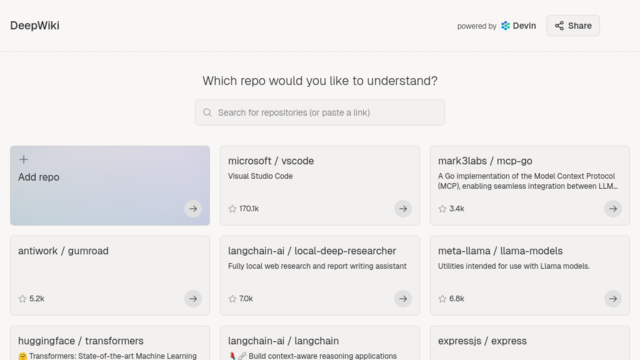The height and width of the screenshot is (360, 640).
Task: Open the langchain-ai / langchain card
Action: point(320,343)
